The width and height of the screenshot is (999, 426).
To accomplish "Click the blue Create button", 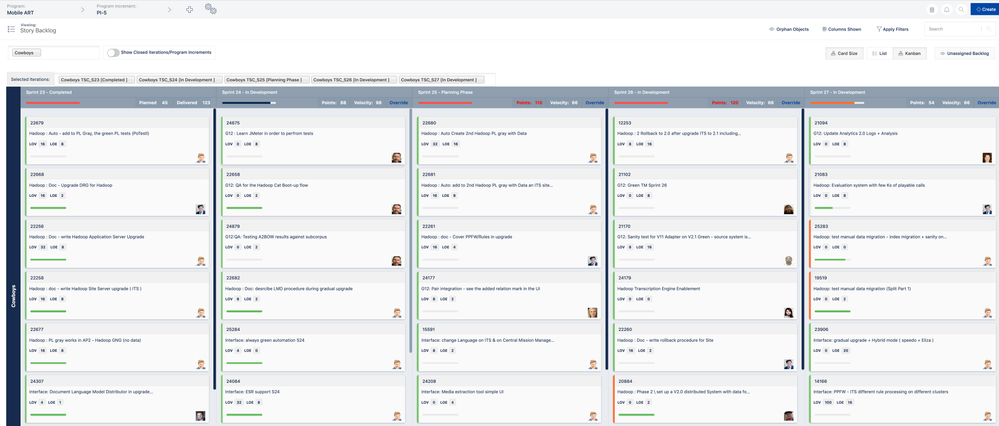I will point(984,10).
